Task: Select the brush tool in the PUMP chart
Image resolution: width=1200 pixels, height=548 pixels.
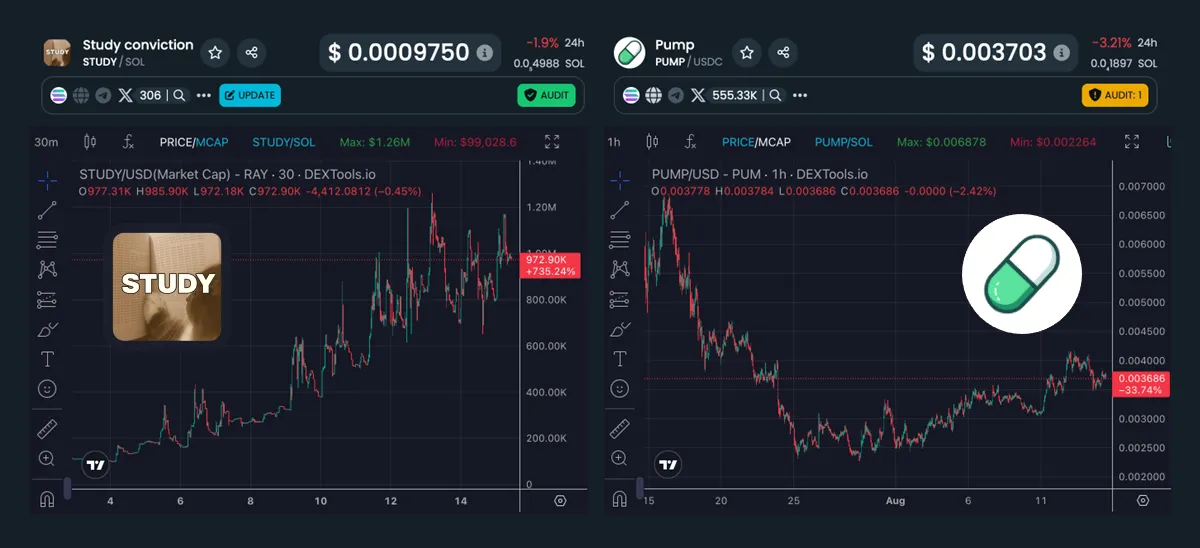Action: (620, 329)
